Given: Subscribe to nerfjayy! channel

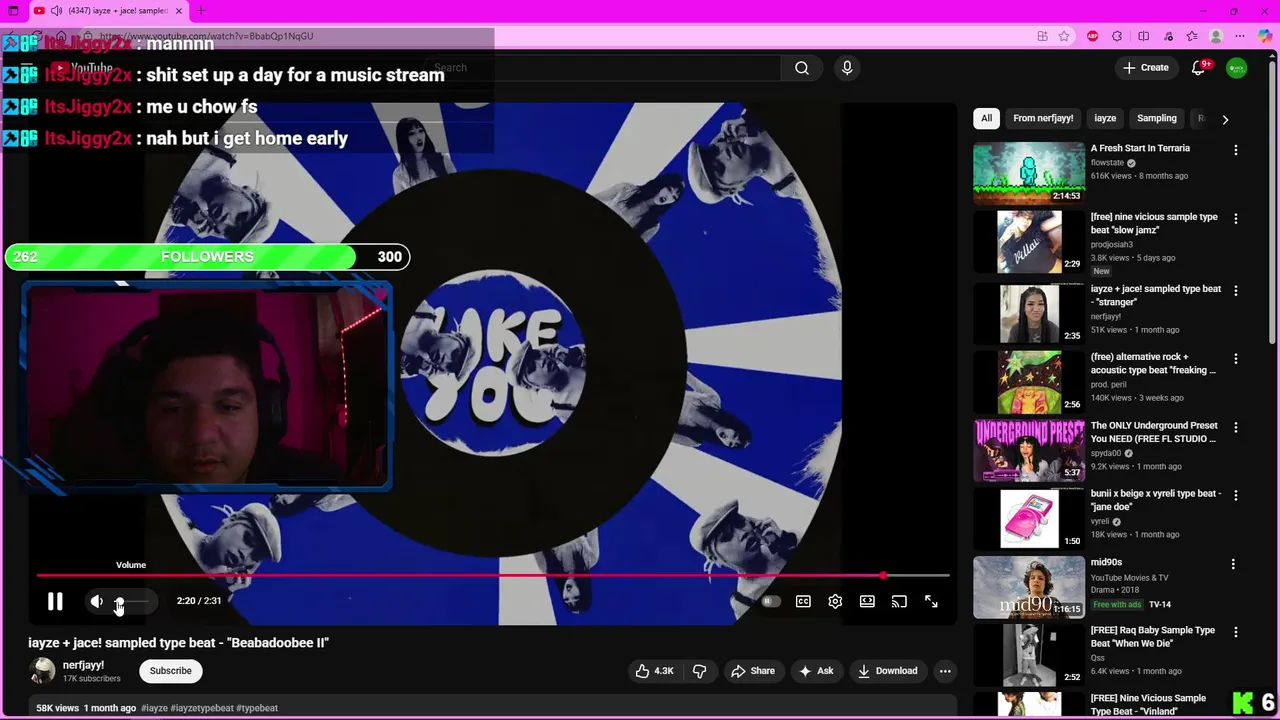Looking at the screenshot, I should point(171,671).
